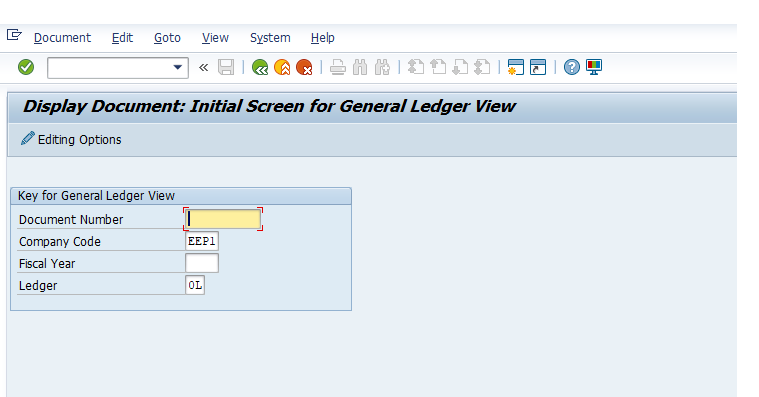Click the First Page navigation icon

(416, 67)
